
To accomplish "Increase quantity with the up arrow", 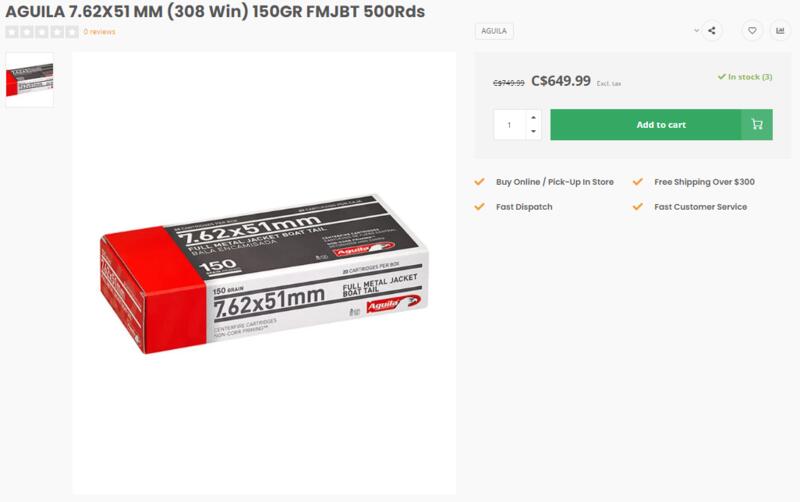I will 533,117.
